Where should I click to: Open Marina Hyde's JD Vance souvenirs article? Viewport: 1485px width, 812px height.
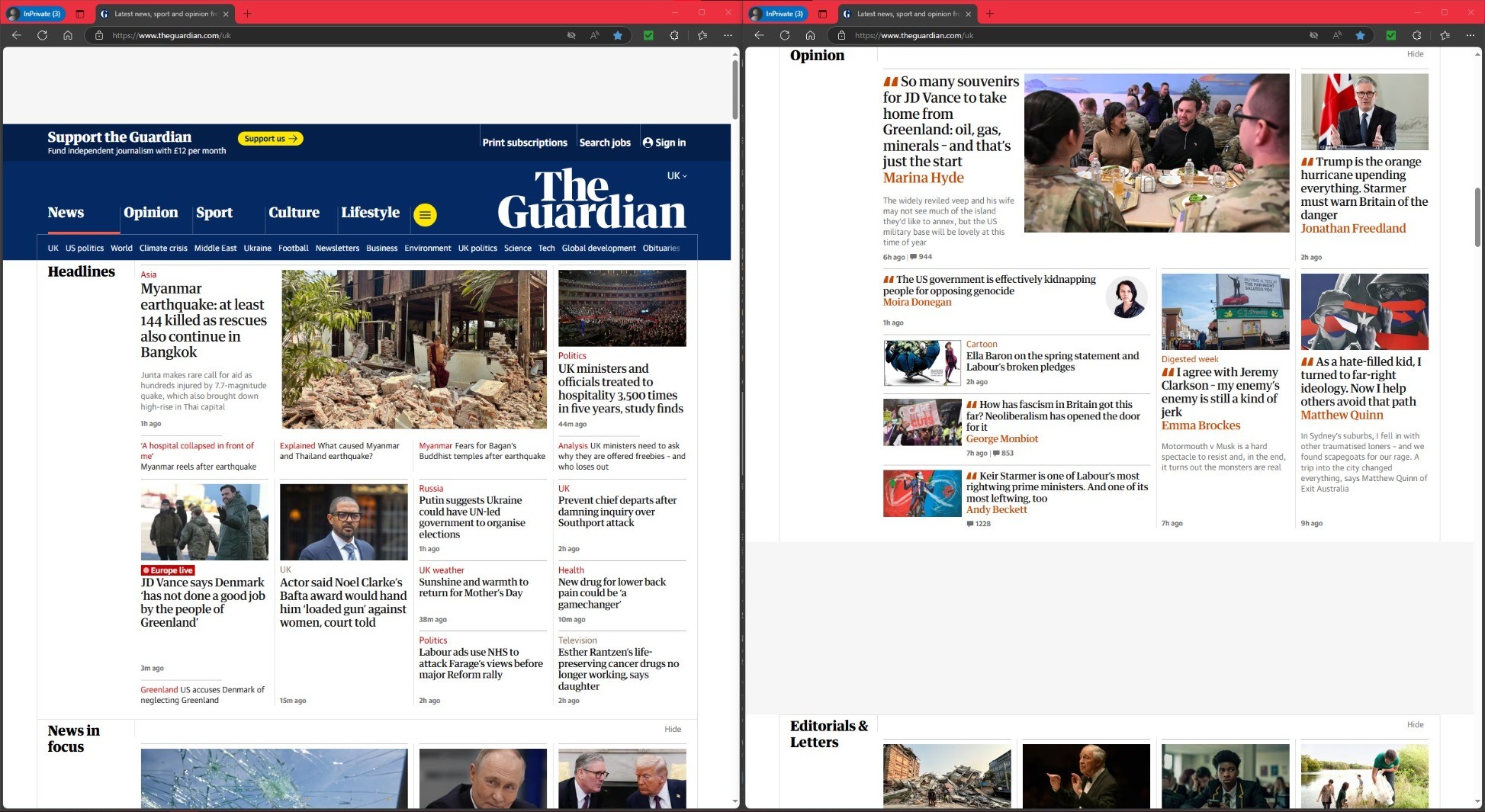[x=951, y=130]
